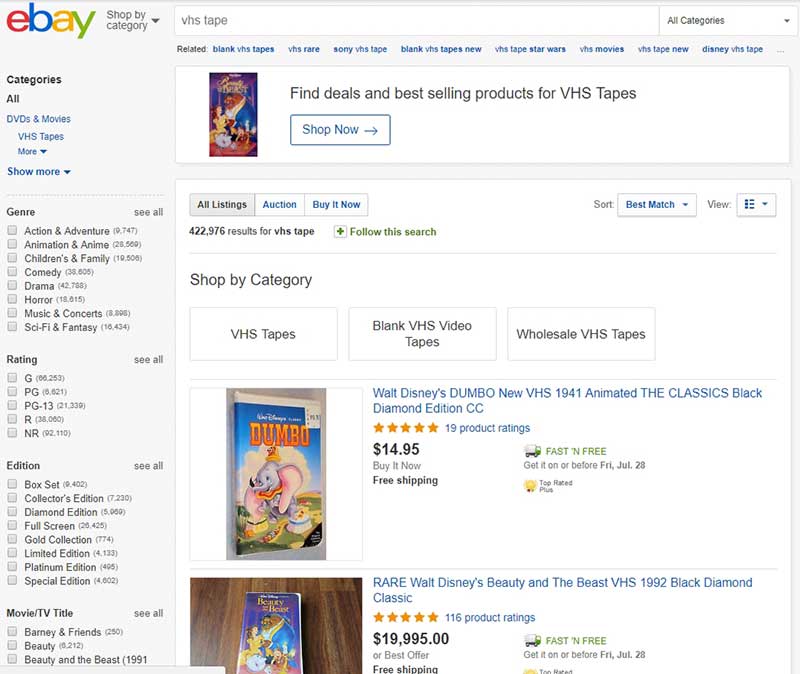800x674 pixels.
Task: Select the Buy It Now tab
Action: tap(336, 204)
